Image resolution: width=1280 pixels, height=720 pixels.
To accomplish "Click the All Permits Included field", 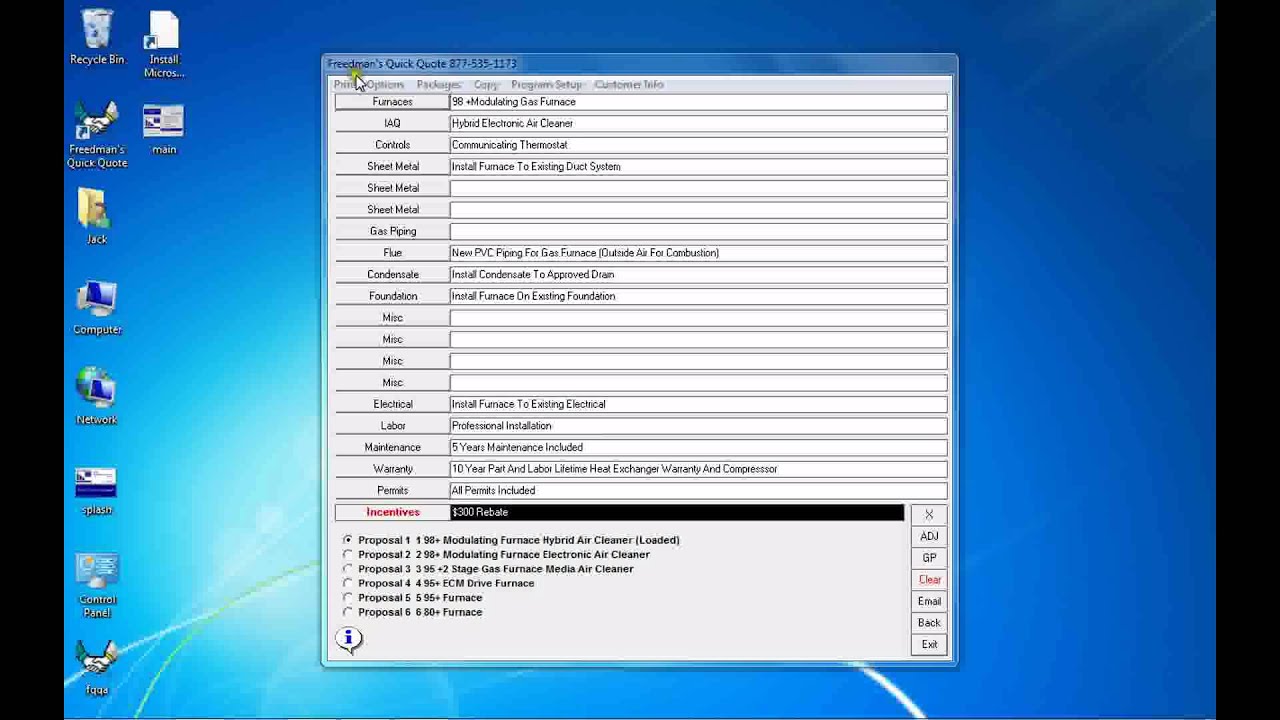I will point(698,491).
